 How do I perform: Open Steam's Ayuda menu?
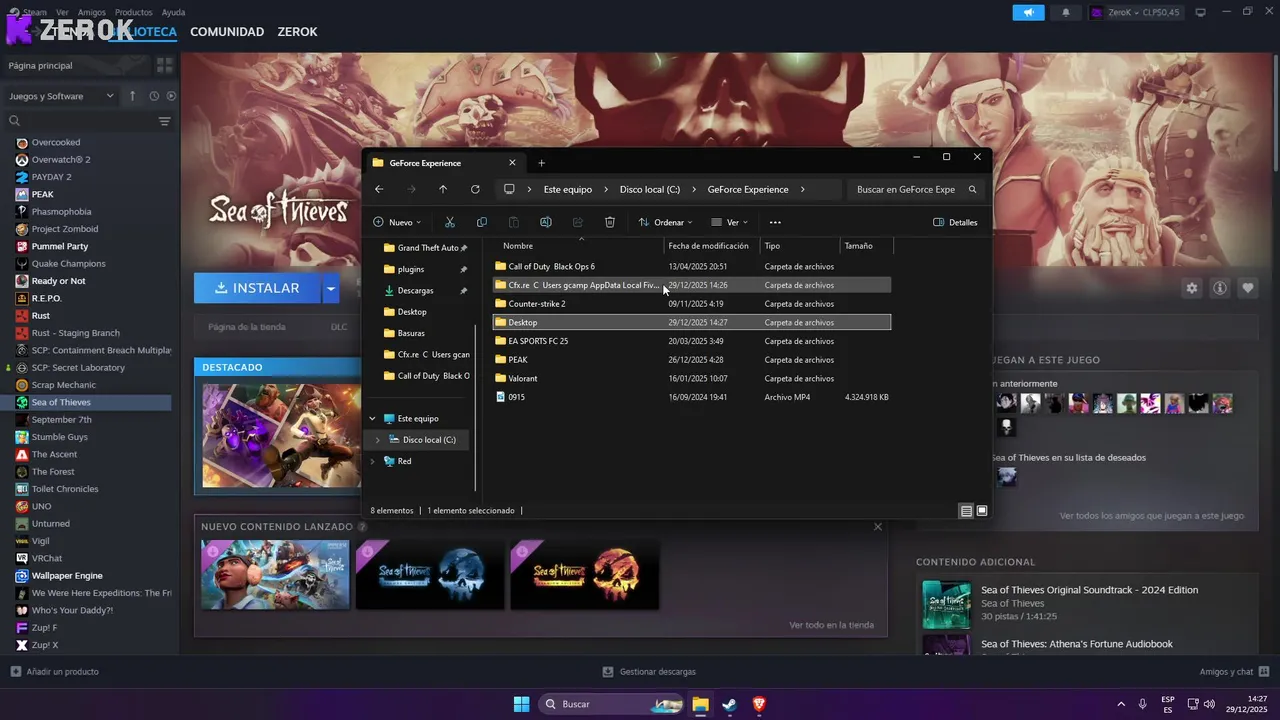(x=173, y=12)
